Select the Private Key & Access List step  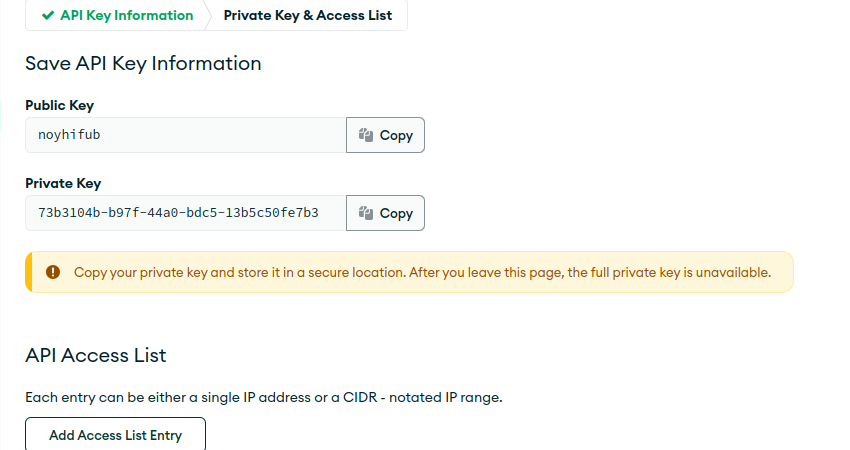pyautogui.click(x=307, y=15)
